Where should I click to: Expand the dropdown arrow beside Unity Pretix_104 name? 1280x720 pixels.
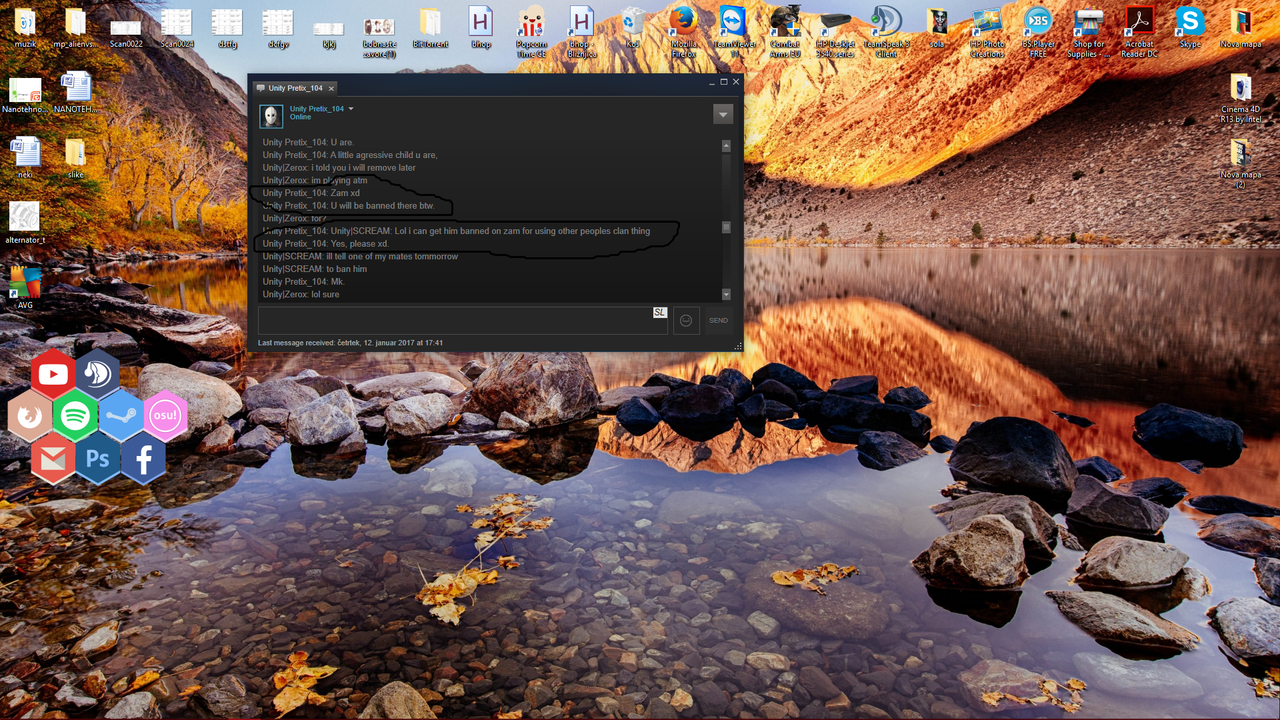point(351,109)
